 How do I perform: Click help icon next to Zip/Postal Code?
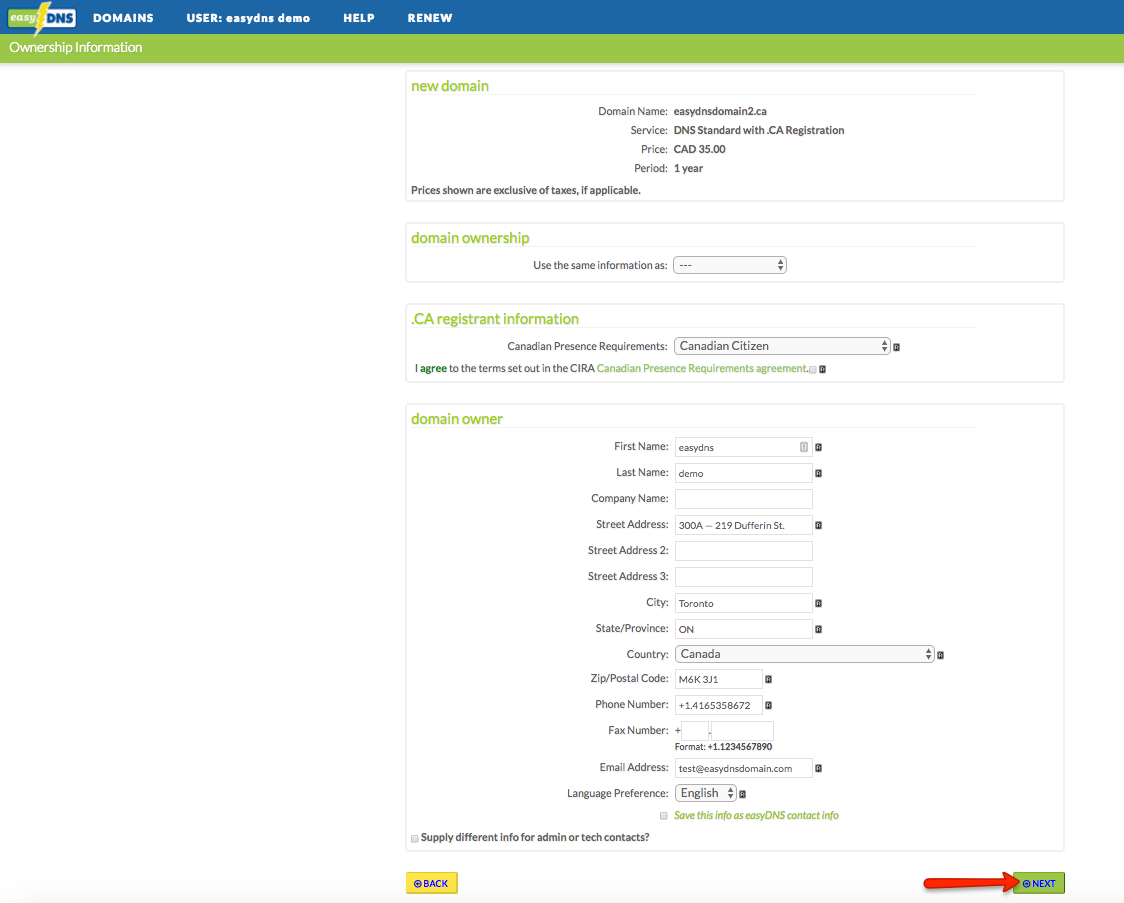(768, 679)
